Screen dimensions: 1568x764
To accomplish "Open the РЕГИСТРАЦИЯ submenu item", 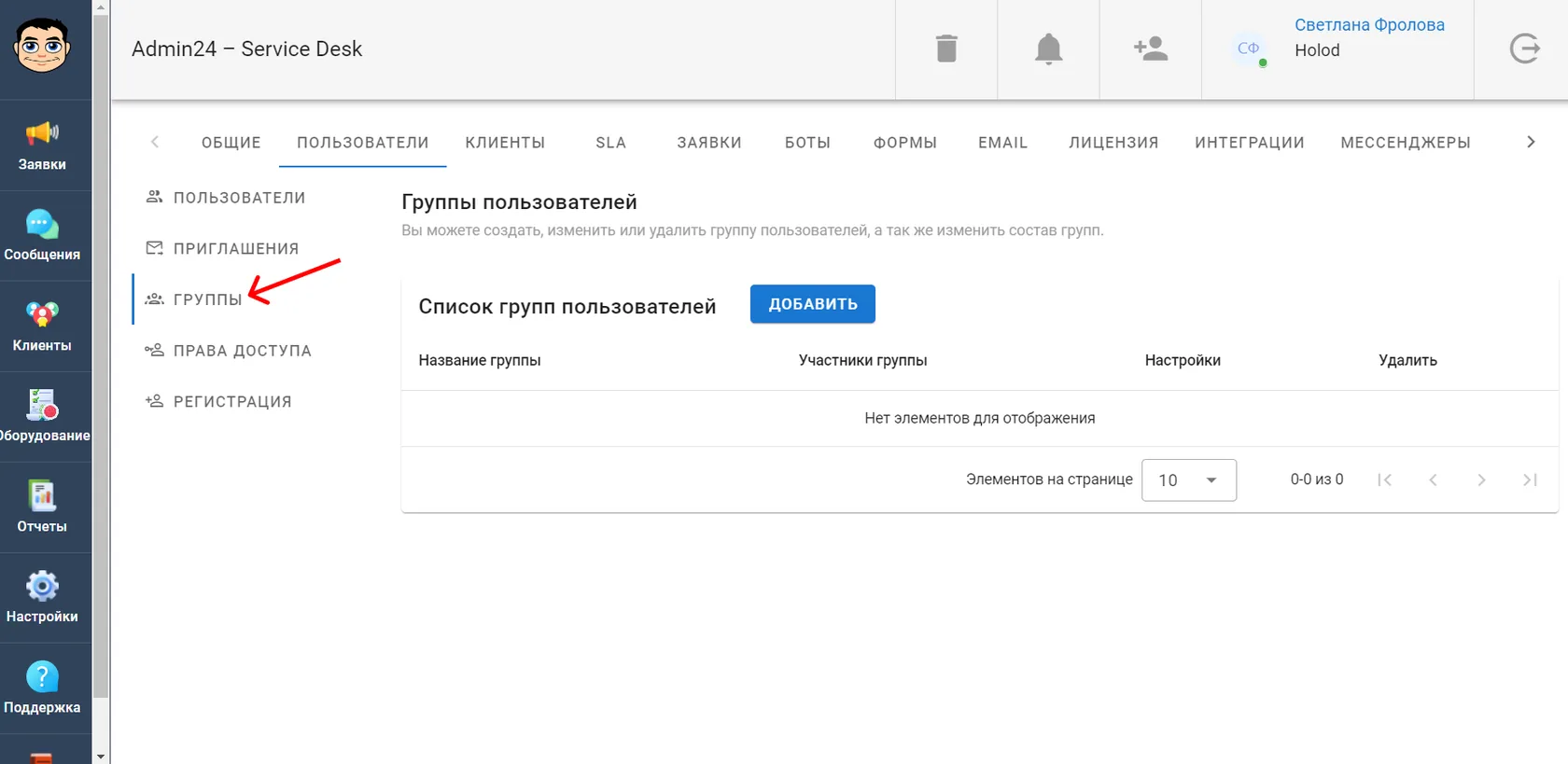I will pos(218,402).
